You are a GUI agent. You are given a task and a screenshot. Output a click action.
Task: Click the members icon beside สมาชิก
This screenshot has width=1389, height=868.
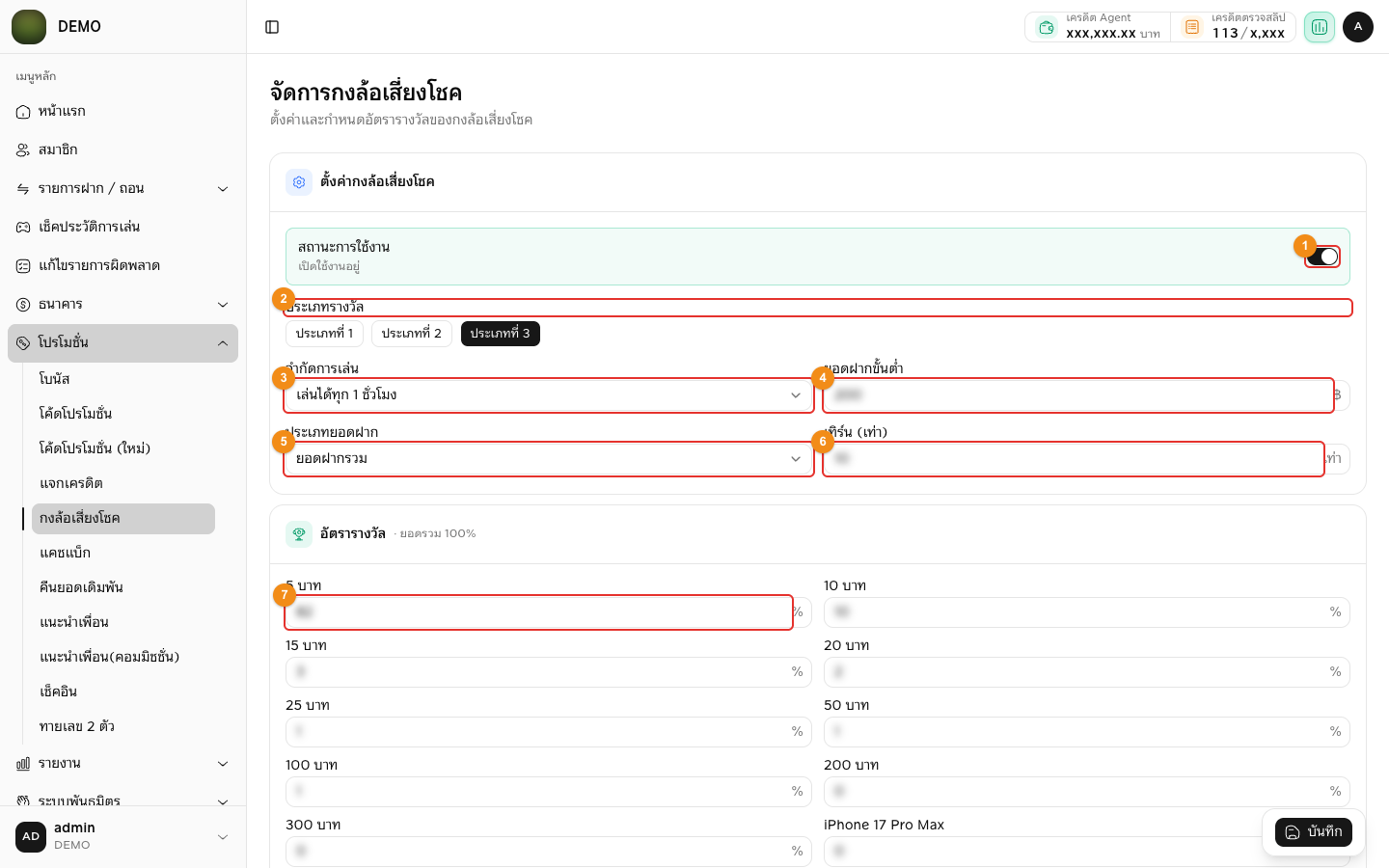[x=23, y=150]
